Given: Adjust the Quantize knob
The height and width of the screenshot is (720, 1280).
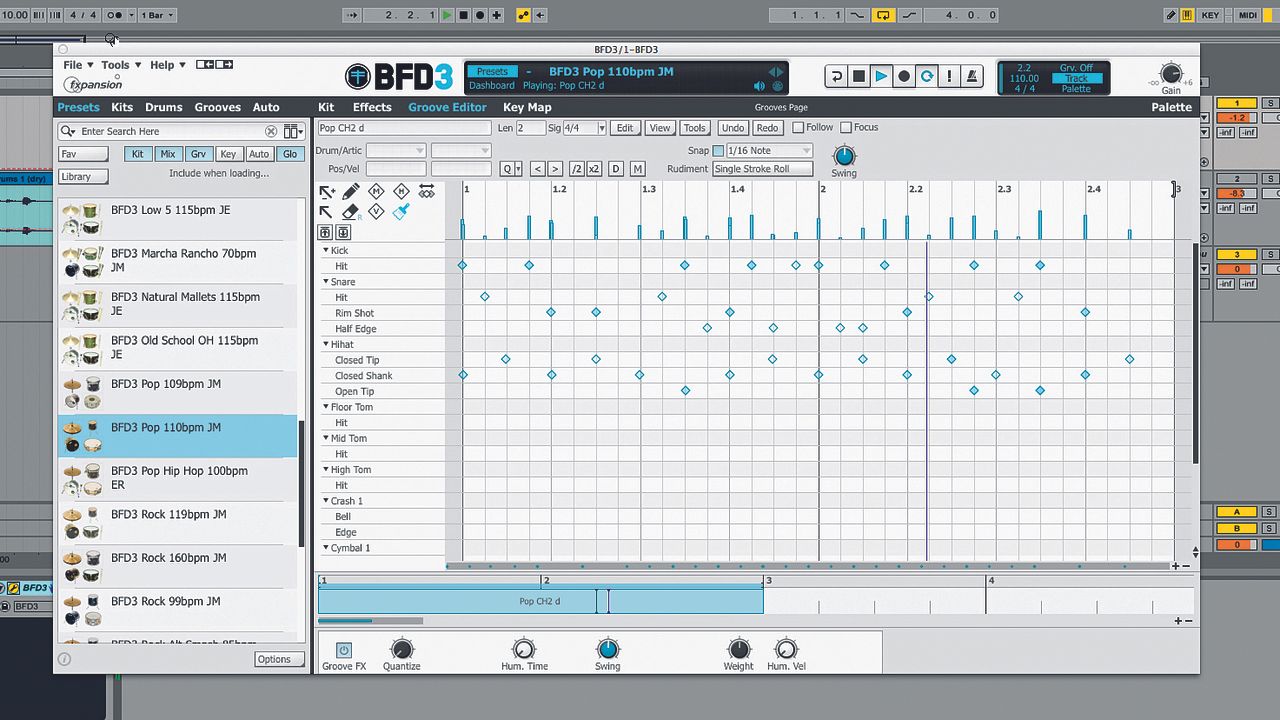Looking at the screenshot, I should pos(401,649).
